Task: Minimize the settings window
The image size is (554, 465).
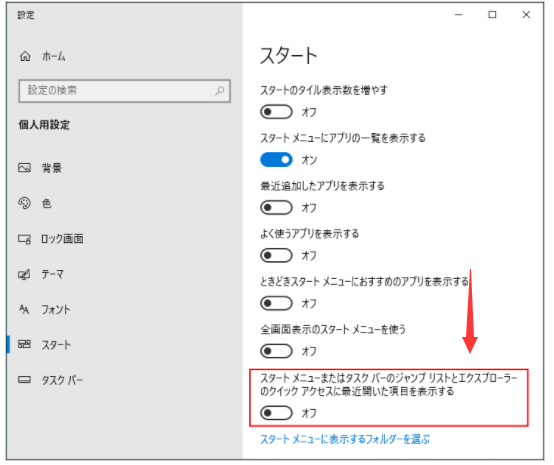Action: pyautogui.click(x=459, y=15)
